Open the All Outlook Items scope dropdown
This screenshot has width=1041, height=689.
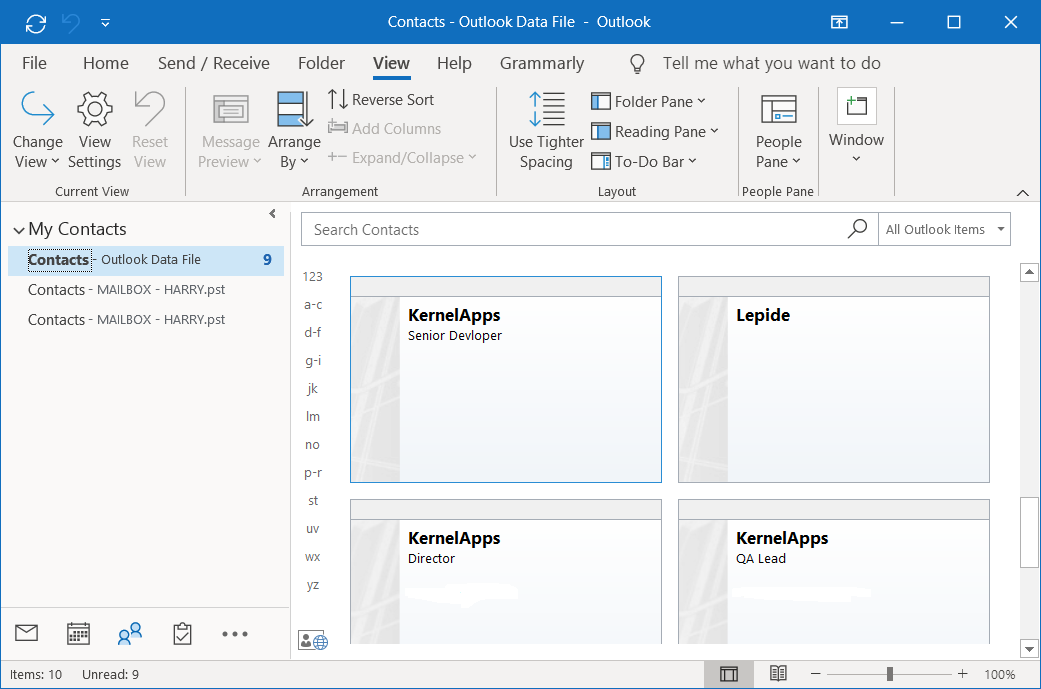[x=944, y=230]
